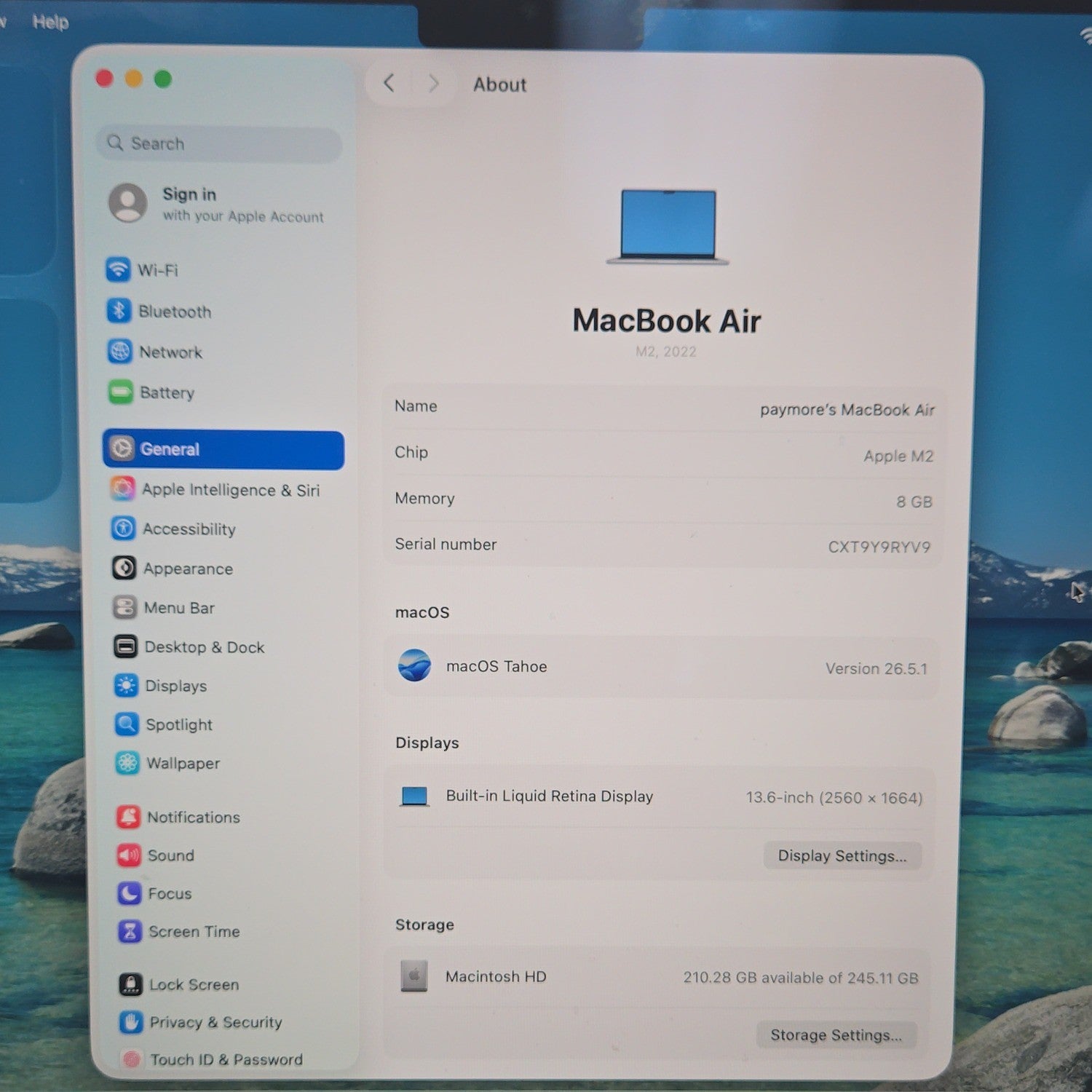Screen dimensions: 1092x1092
Task: Click the Macintosh HD drive icon
Action: click(414, 976)
